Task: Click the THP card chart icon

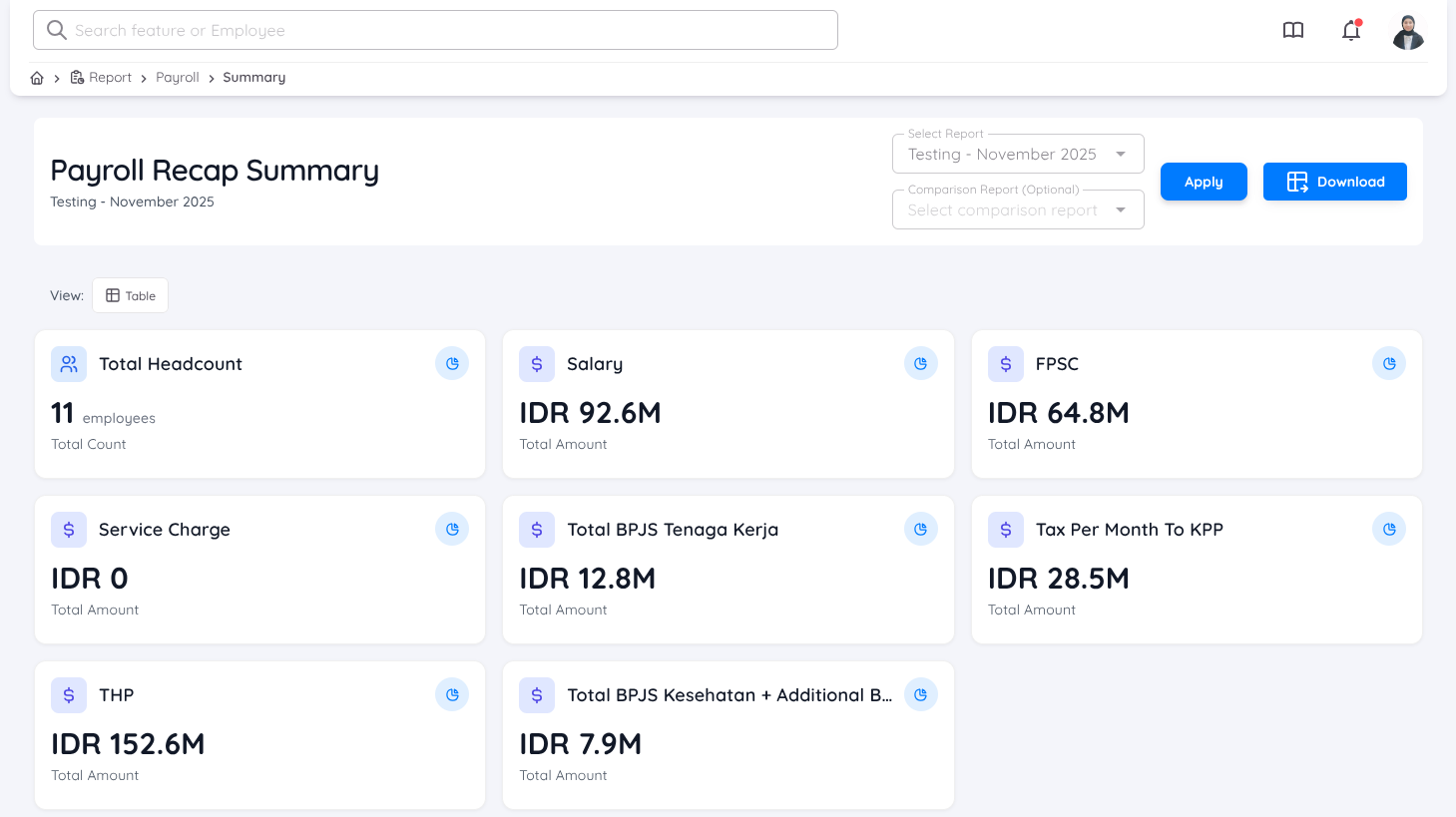Action: tap(452, 694)
